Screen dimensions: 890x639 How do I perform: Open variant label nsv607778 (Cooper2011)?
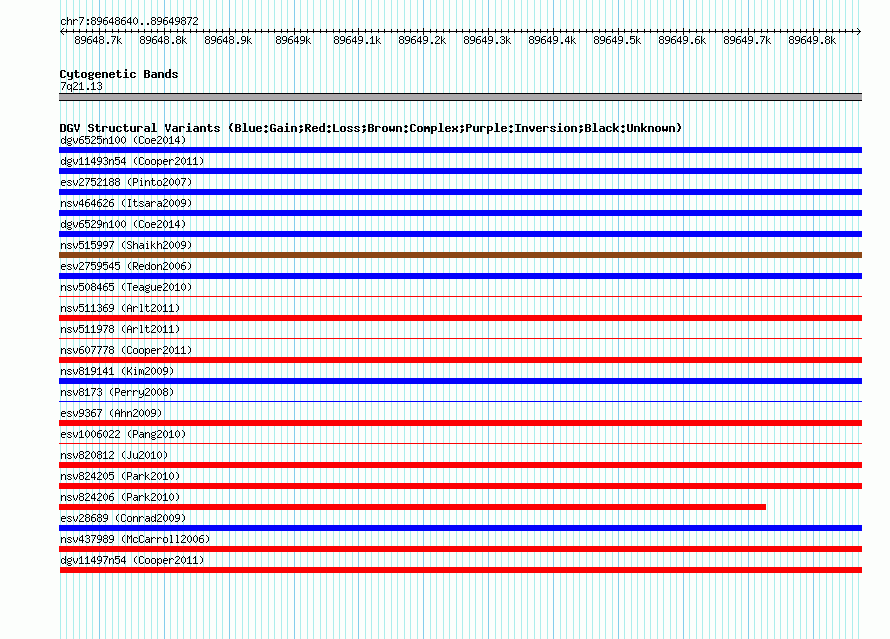coord(126,350)
